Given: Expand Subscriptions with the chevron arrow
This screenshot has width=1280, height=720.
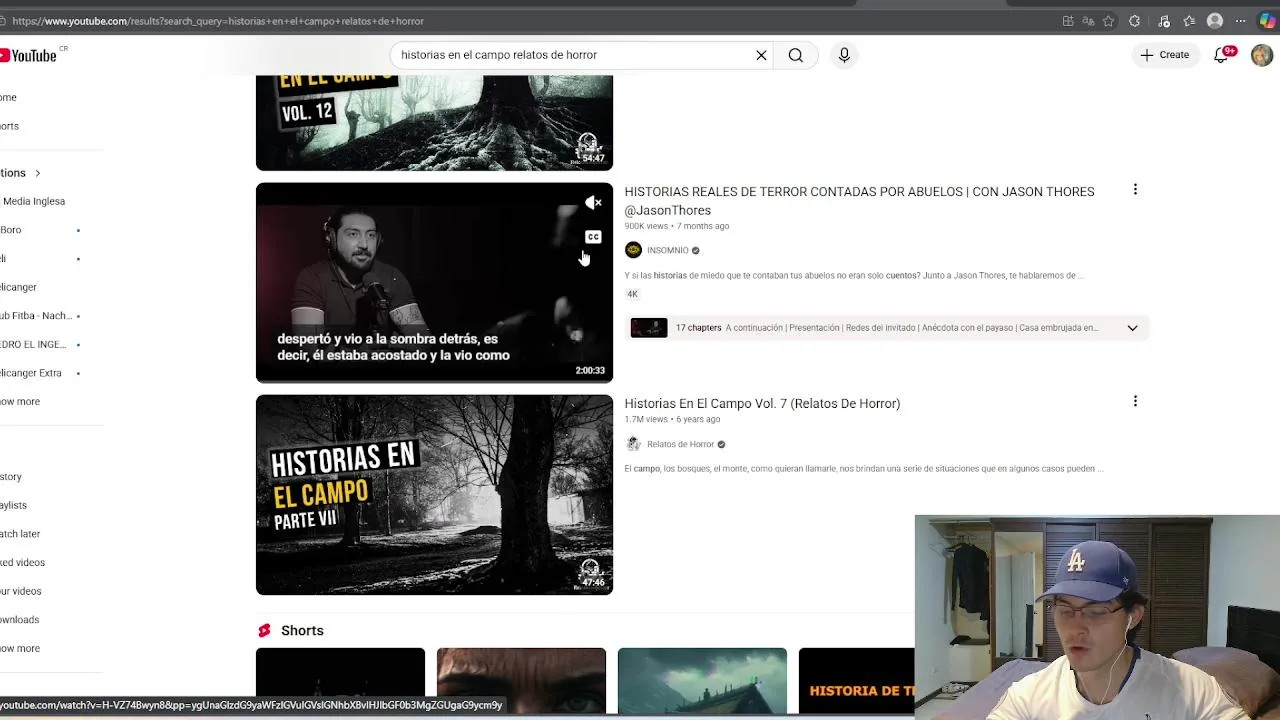Looking at the screenshot, I should coord(37,173).
